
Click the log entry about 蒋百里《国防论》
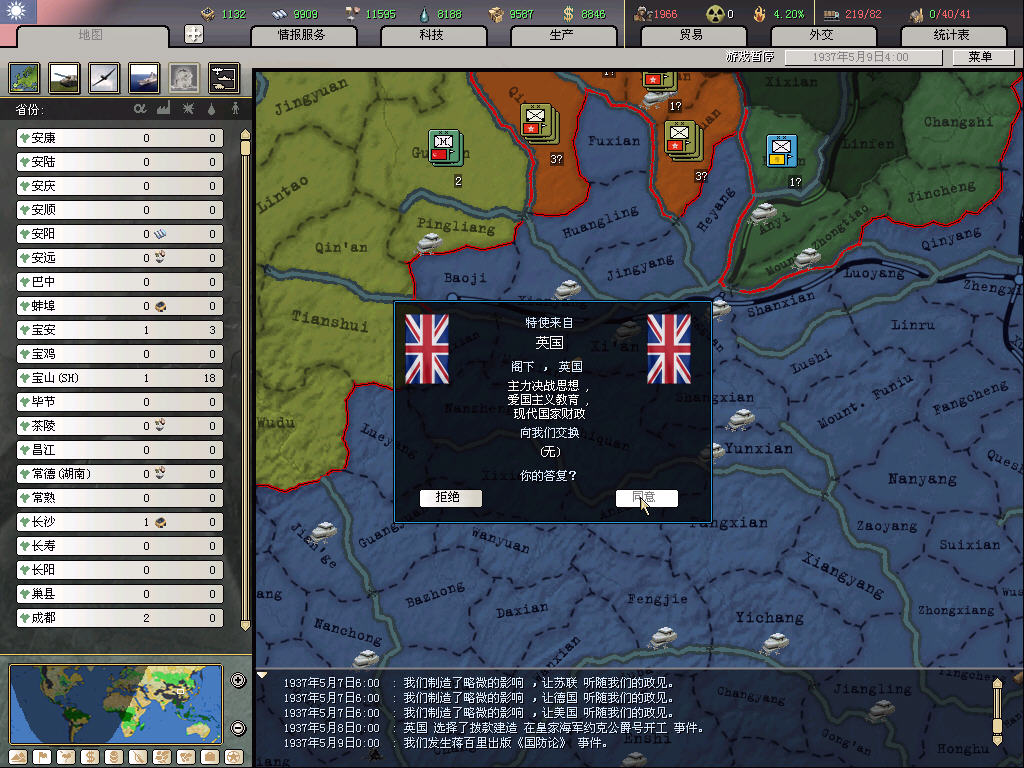tap(445, 743)
